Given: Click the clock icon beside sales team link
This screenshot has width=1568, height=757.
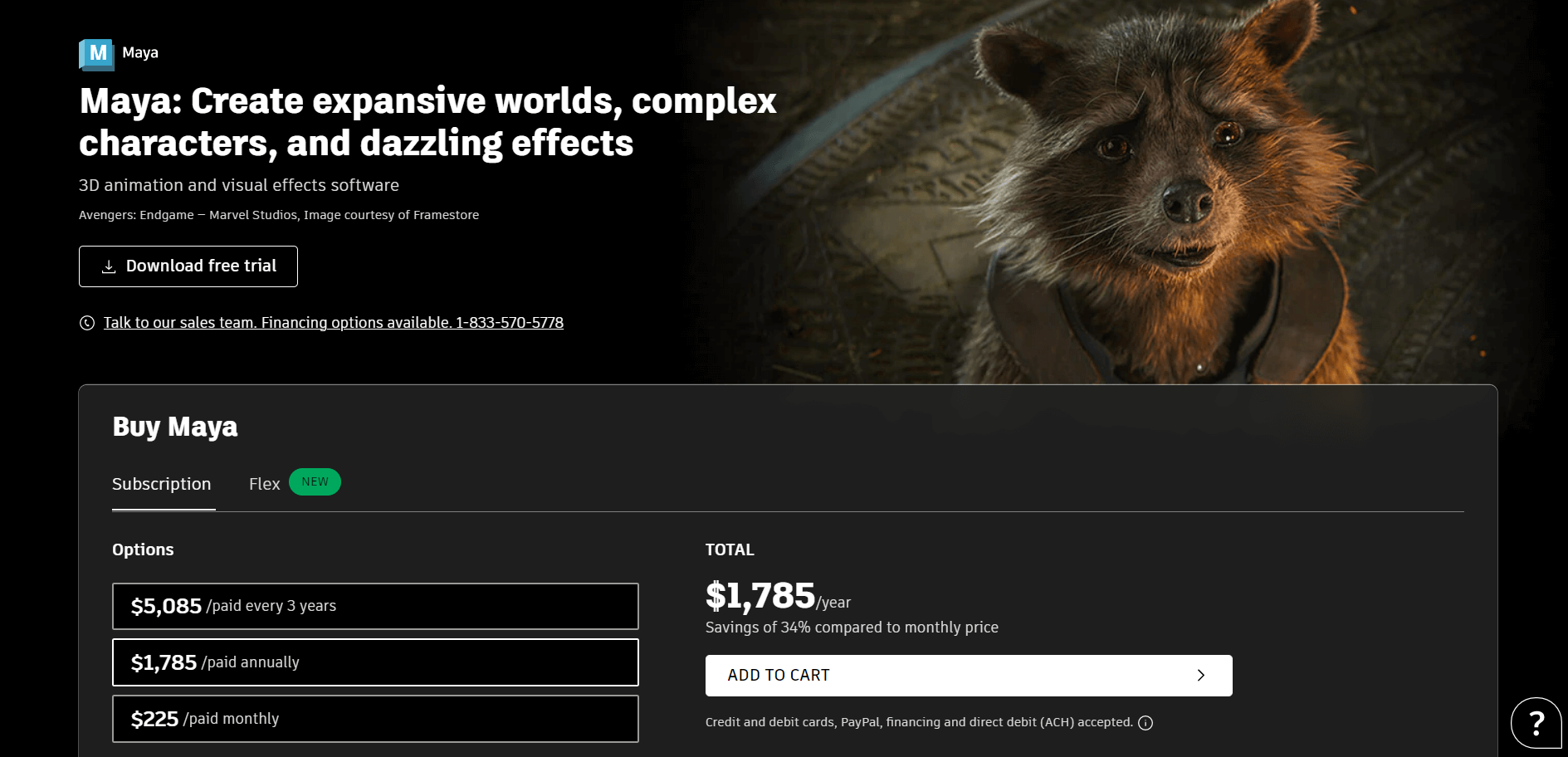Looking at the screenshot, I should 87,323.
